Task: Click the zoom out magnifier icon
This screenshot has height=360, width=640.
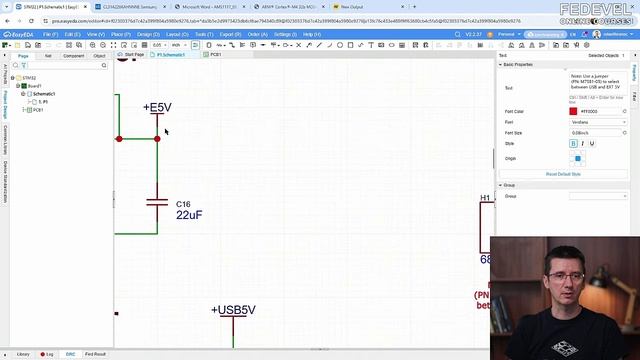Action: click(103, 45)
